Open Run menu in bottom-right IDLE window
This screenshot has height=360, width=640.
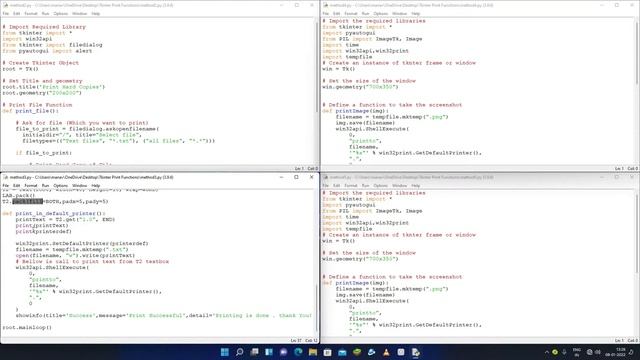tap(365, 185)
